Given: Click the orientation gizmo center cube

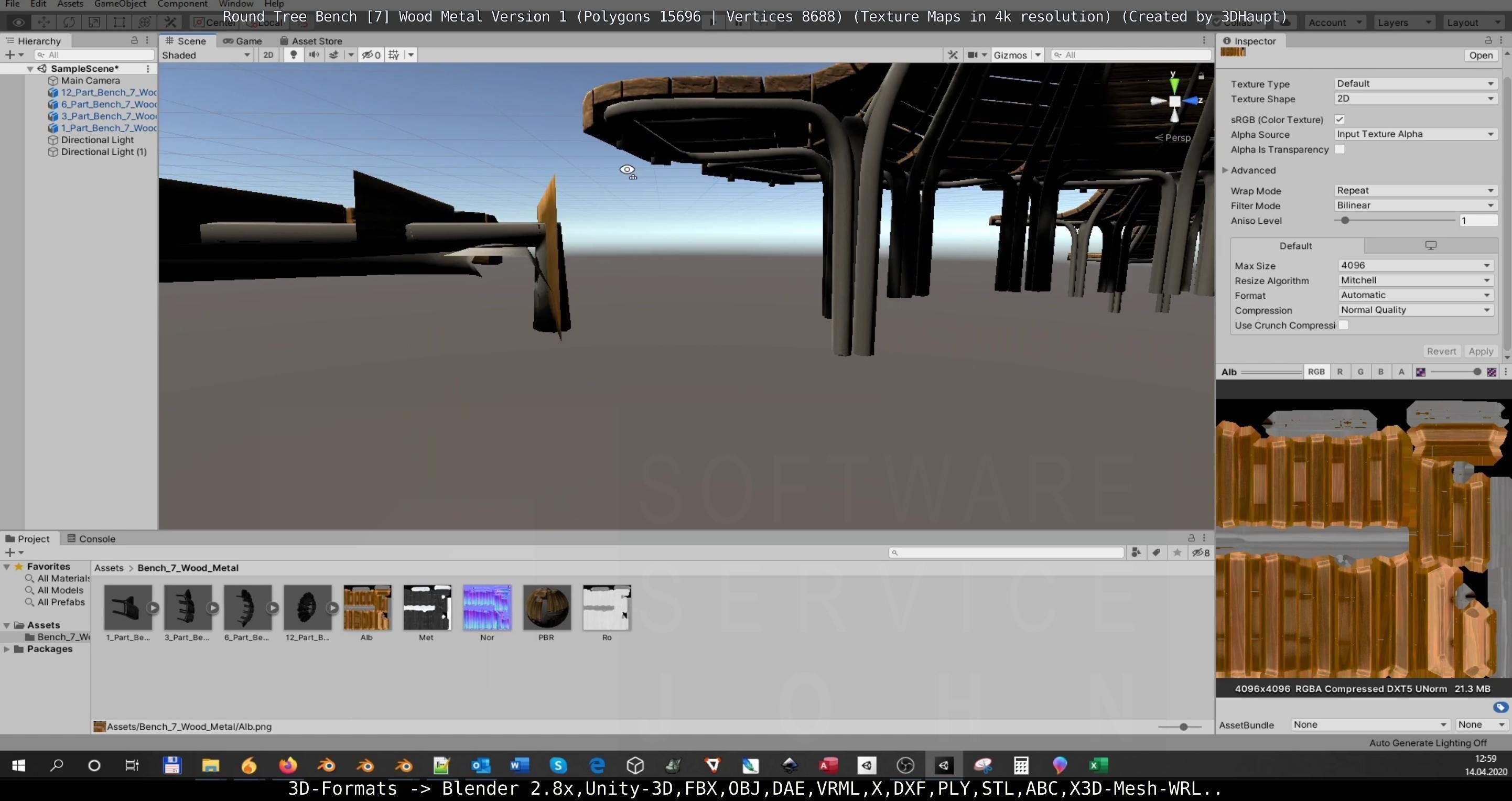Looking at the screenshot, I should coord(1174,101).
